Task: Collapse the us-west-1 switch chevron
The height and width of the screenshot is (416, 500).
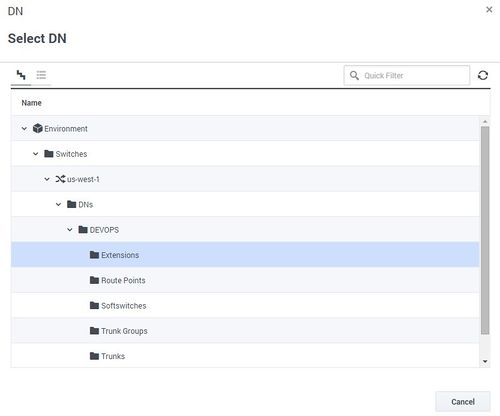Action: [x=47, y=179]
